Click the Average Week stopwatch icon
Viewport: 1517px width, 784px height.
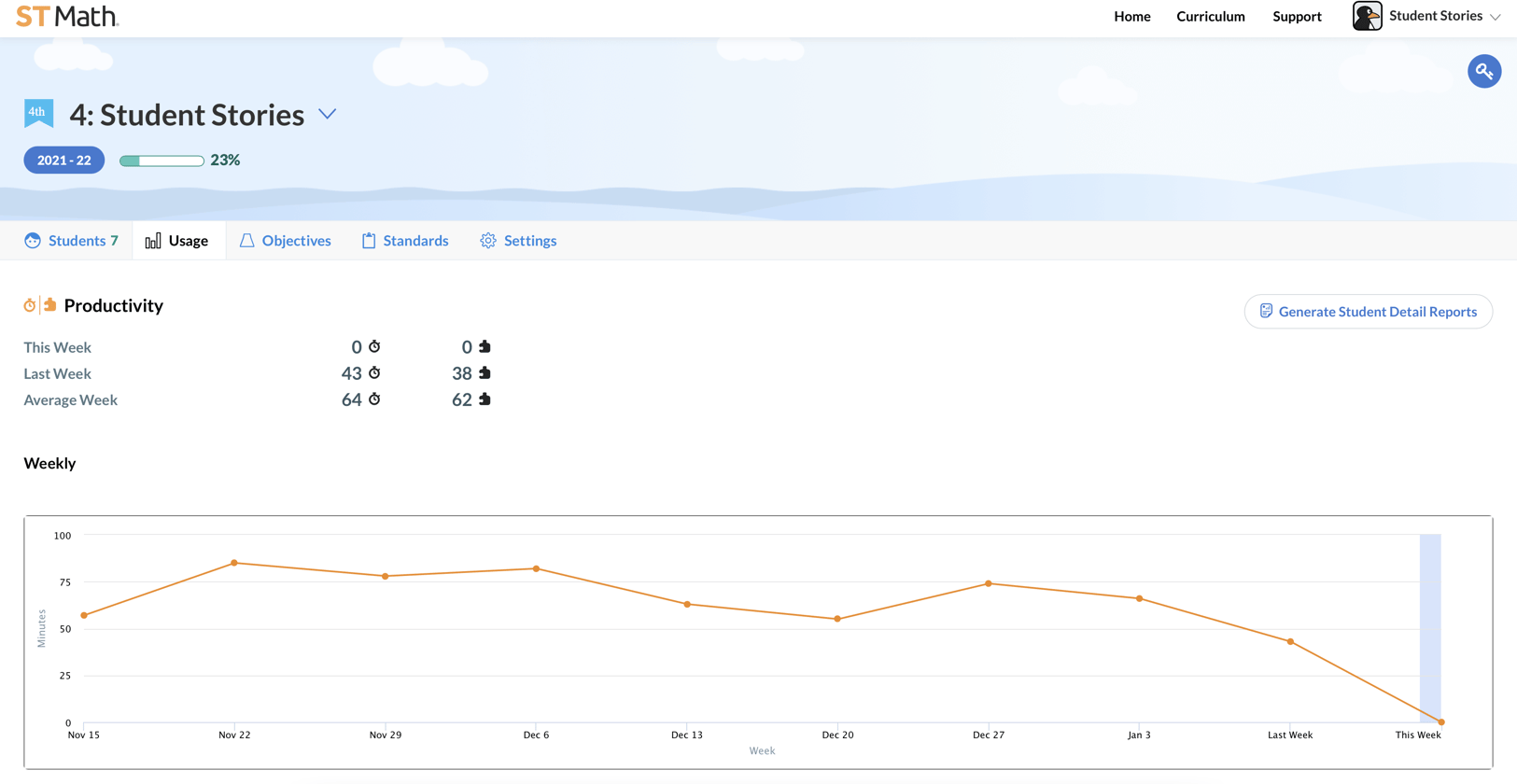pyautogui.click(x=374, y=399)
